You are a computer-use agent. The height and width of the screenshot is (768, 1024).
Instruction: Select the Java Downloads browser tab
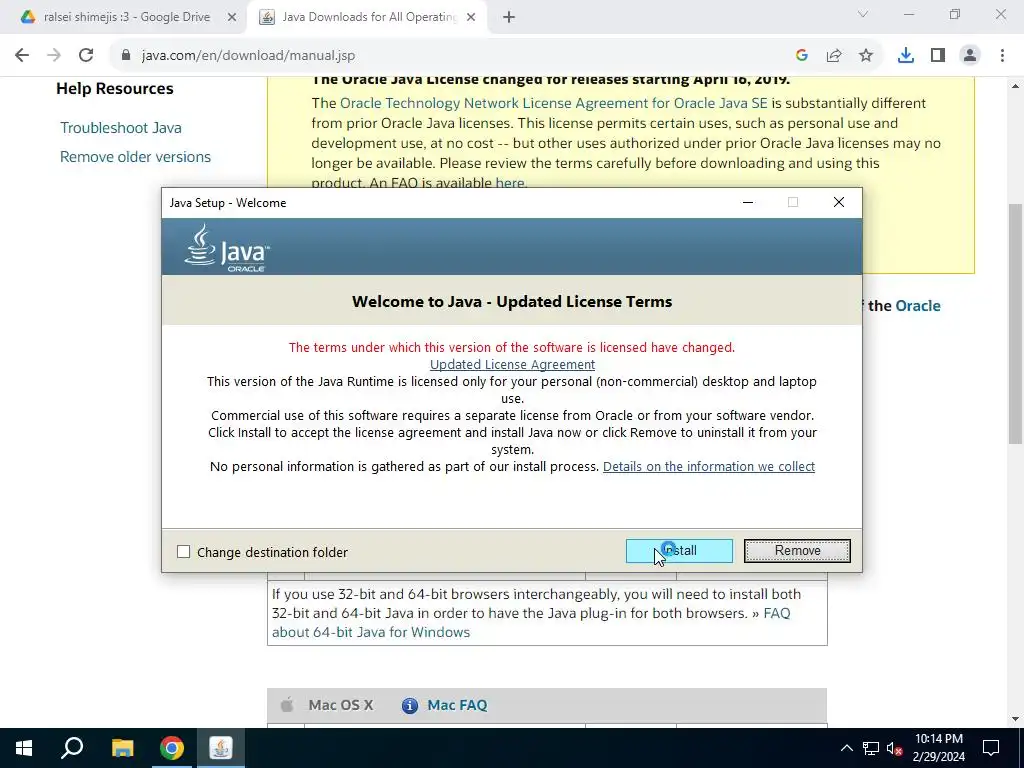369,17
